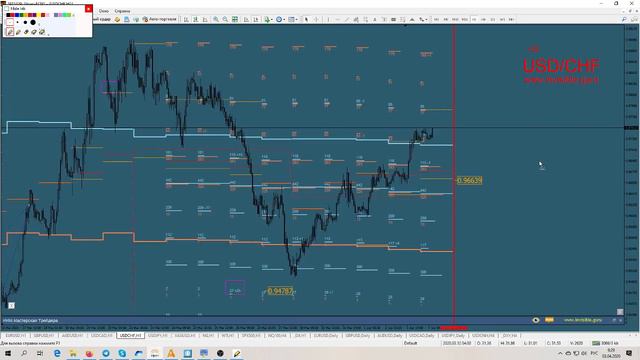This screenshot has width=640, height=360.
Task: Select the horizontal line tool
Action: click(338, 19)
